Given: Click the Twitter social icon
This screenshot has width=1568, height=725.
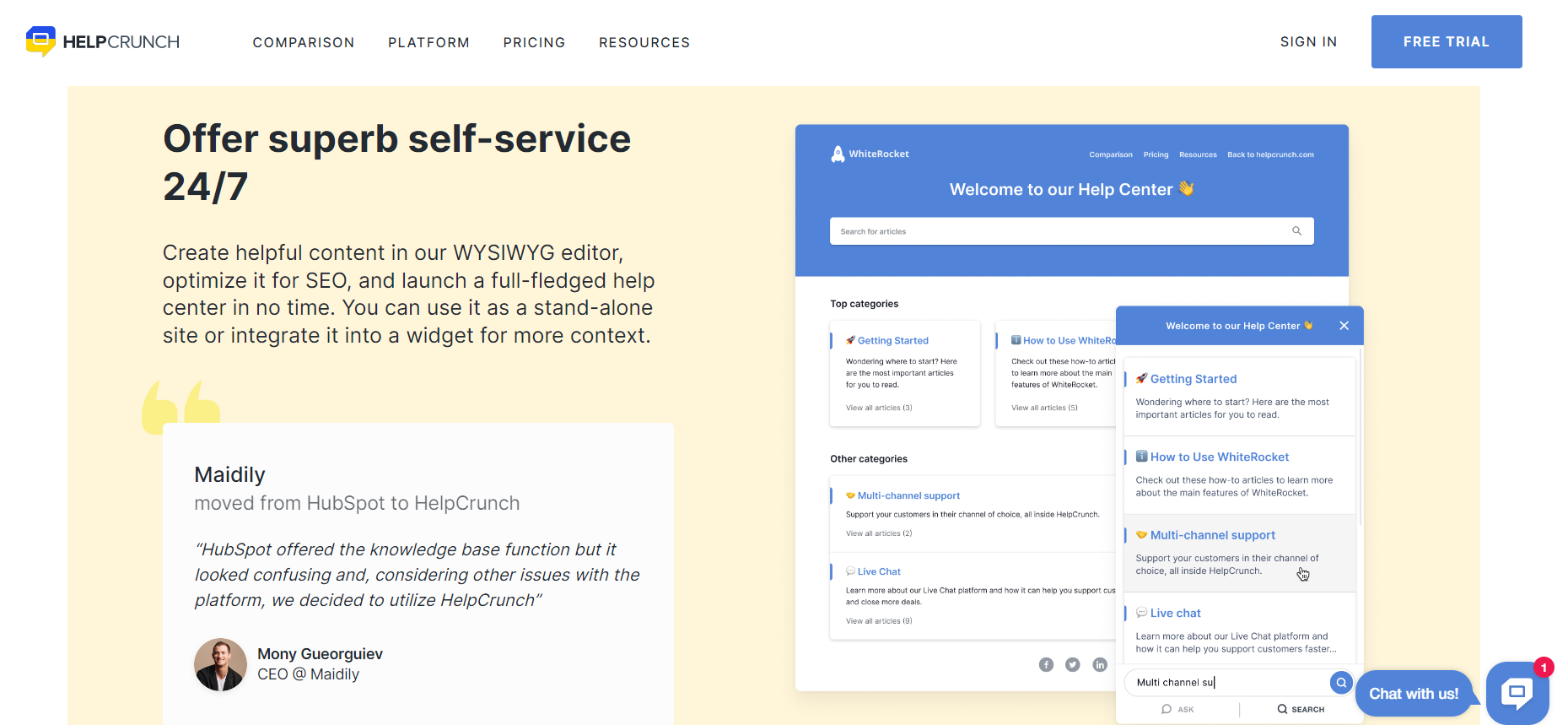Looking at the screenshot, I should pos(1073,664).
